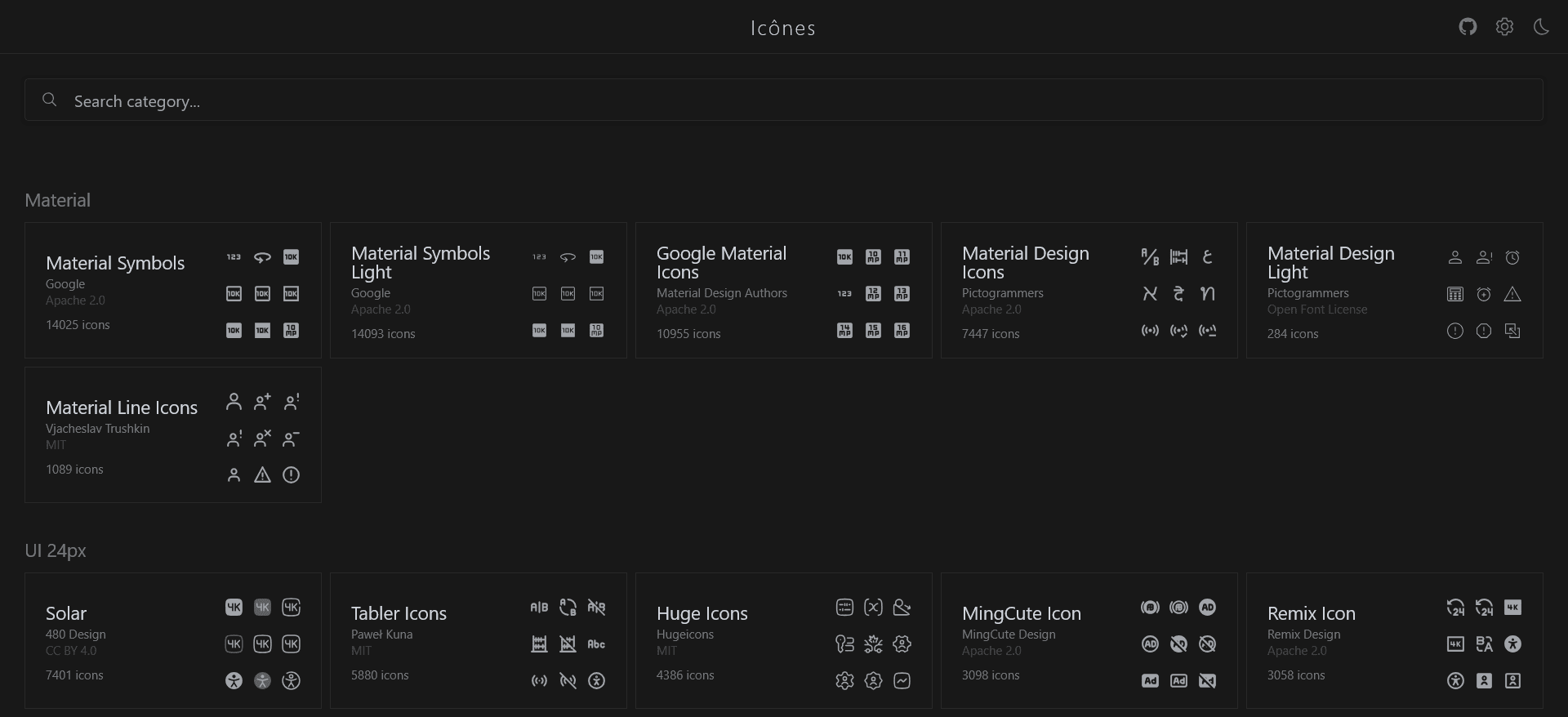Open the Material Design Icons collection
Viewport: 1568px width, 717px height.
pos(1025,262)
